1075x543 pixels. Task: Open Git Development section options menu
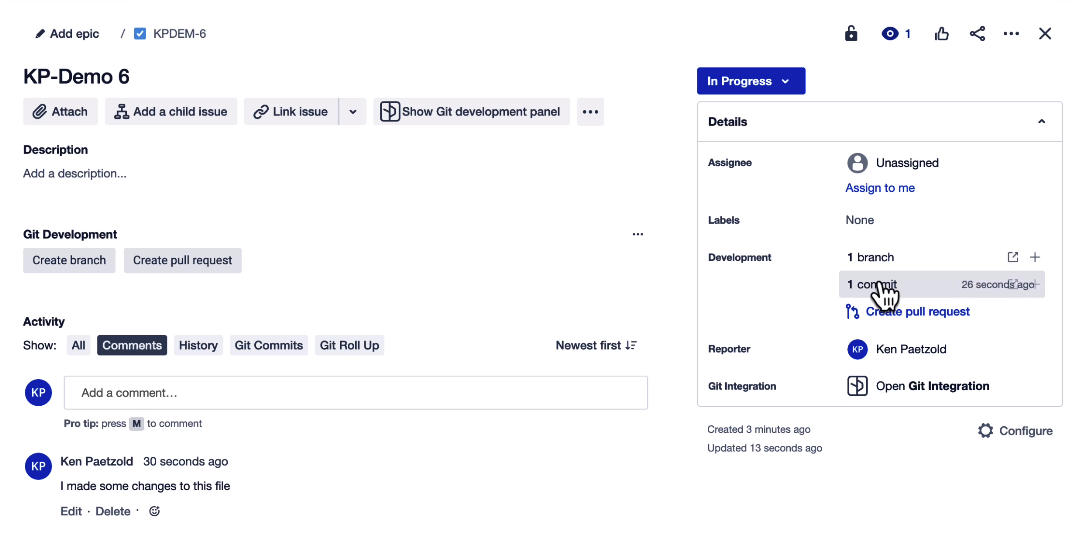pos(638,235)
